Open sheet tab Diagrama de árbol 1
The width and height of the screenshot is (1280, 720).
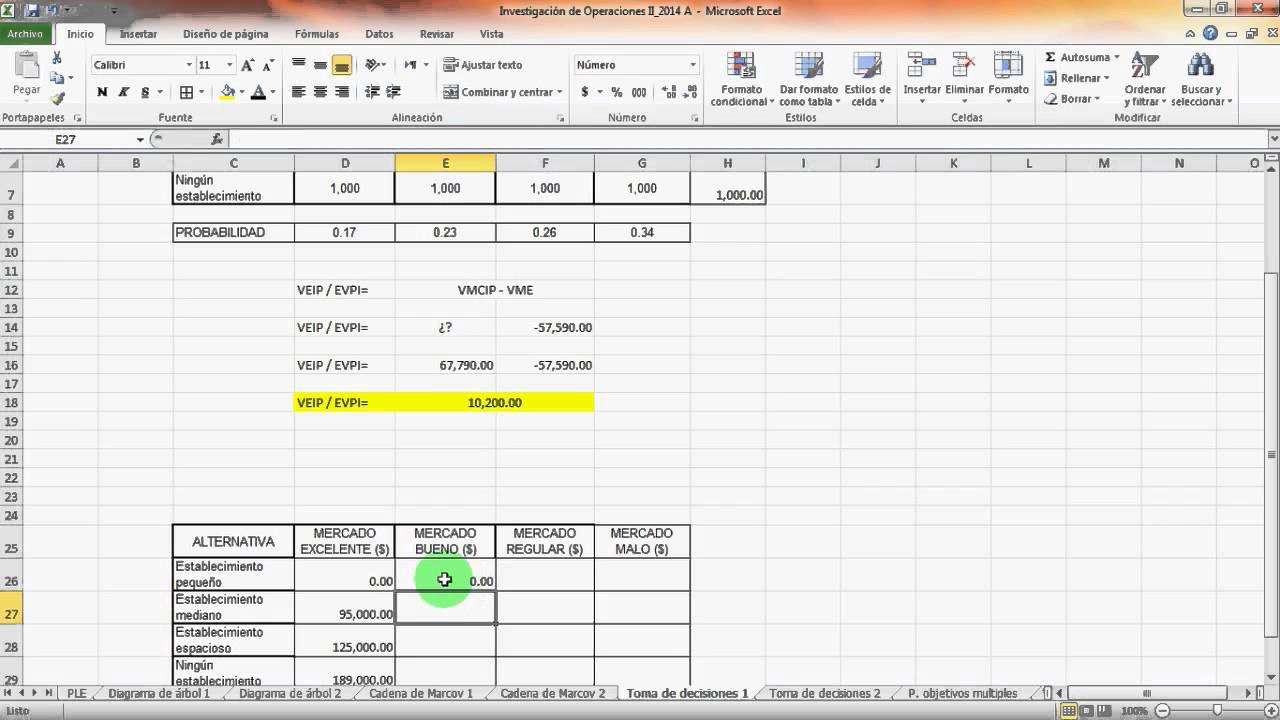click(159, 693)
